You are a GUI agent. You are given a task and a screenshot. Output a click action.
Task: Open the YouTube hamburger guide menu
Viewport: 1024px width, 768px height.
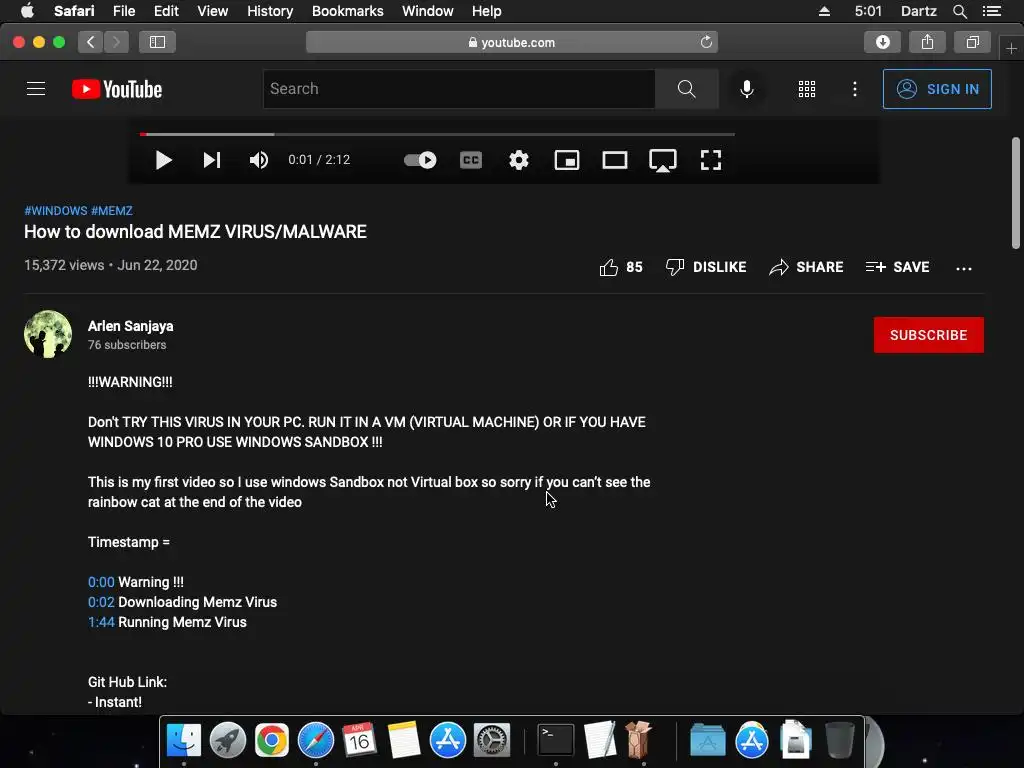36,89
